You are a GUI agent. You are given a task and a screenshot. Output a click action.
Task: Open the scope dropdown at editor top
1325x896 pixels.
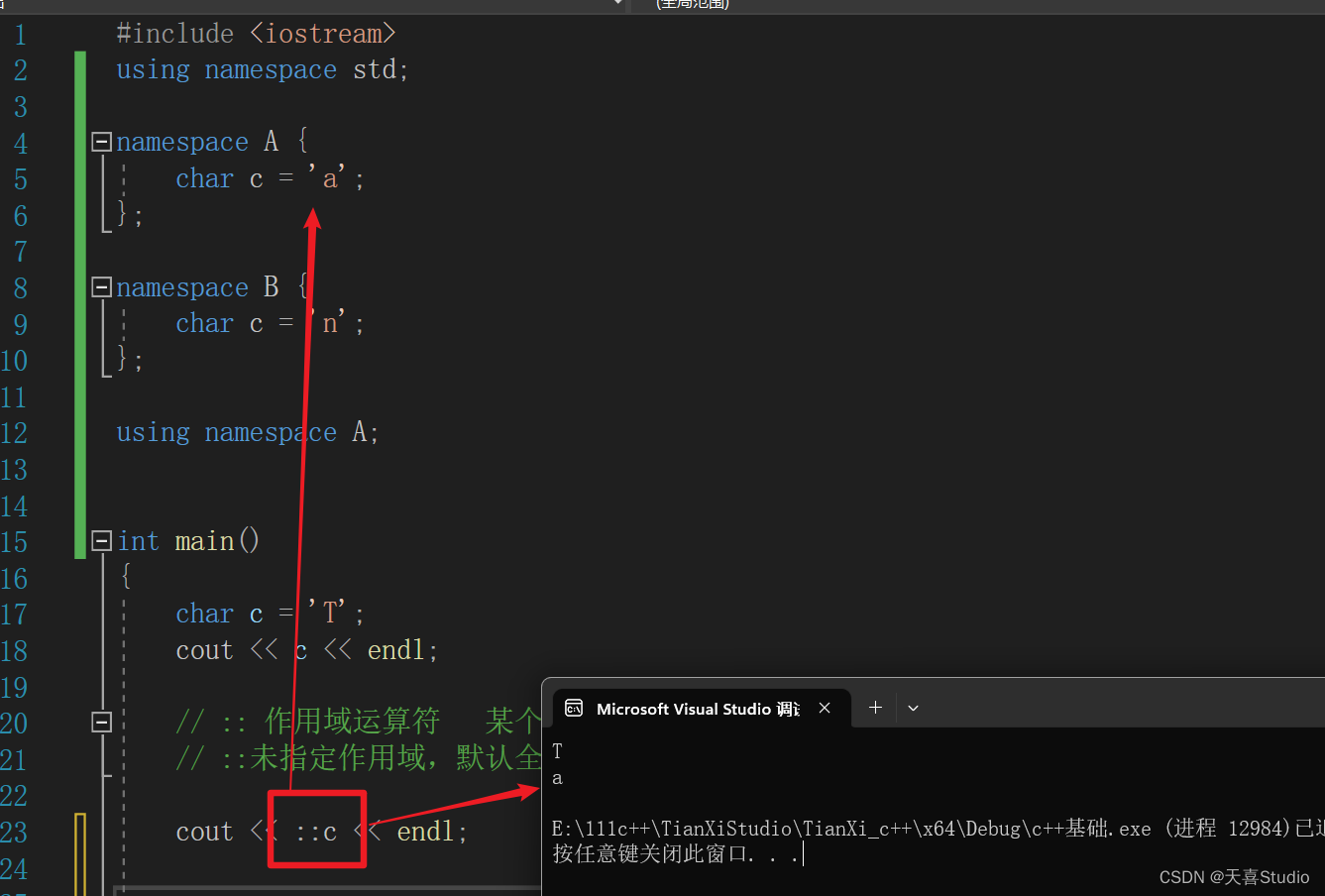tap(618, 4)
